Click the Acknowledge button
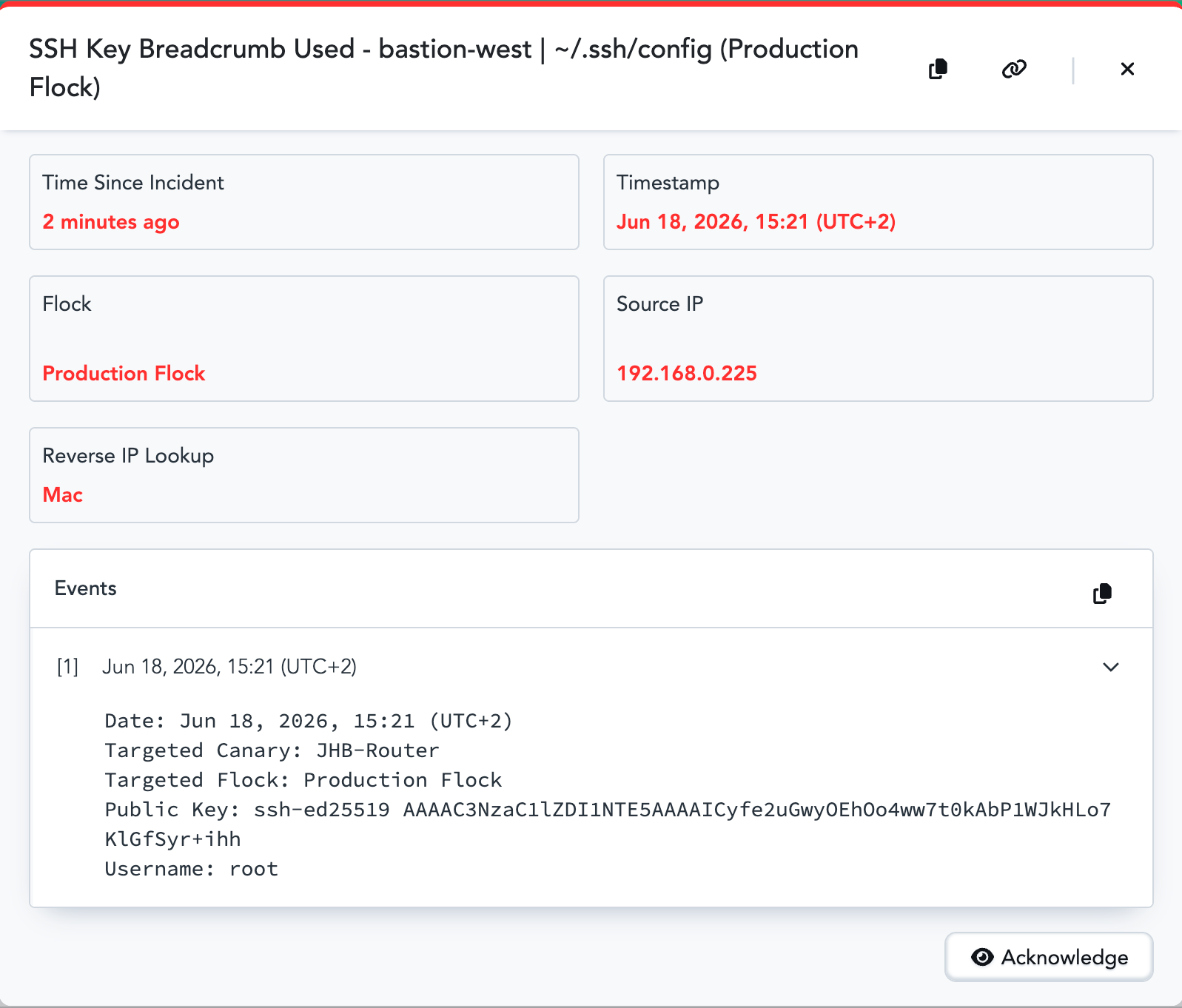 coord(1049,957)
